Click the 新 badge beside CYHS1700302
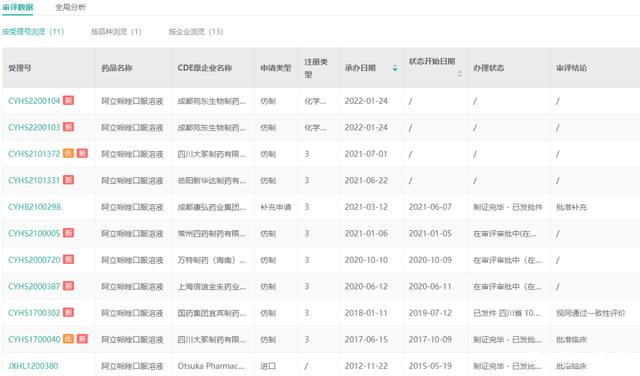 68,313
